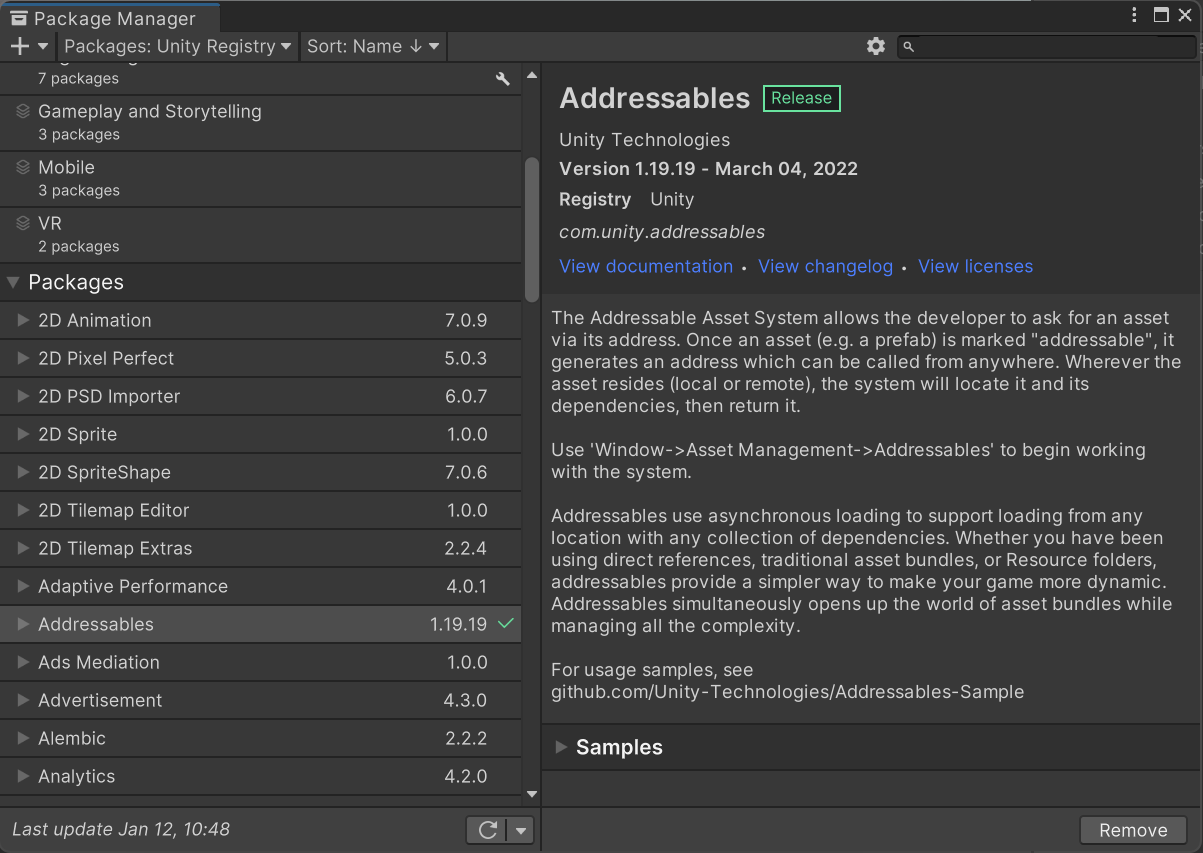Click the magnifying glass in the search field
This screenshot has height=853, width=1203.
[907, 46]
